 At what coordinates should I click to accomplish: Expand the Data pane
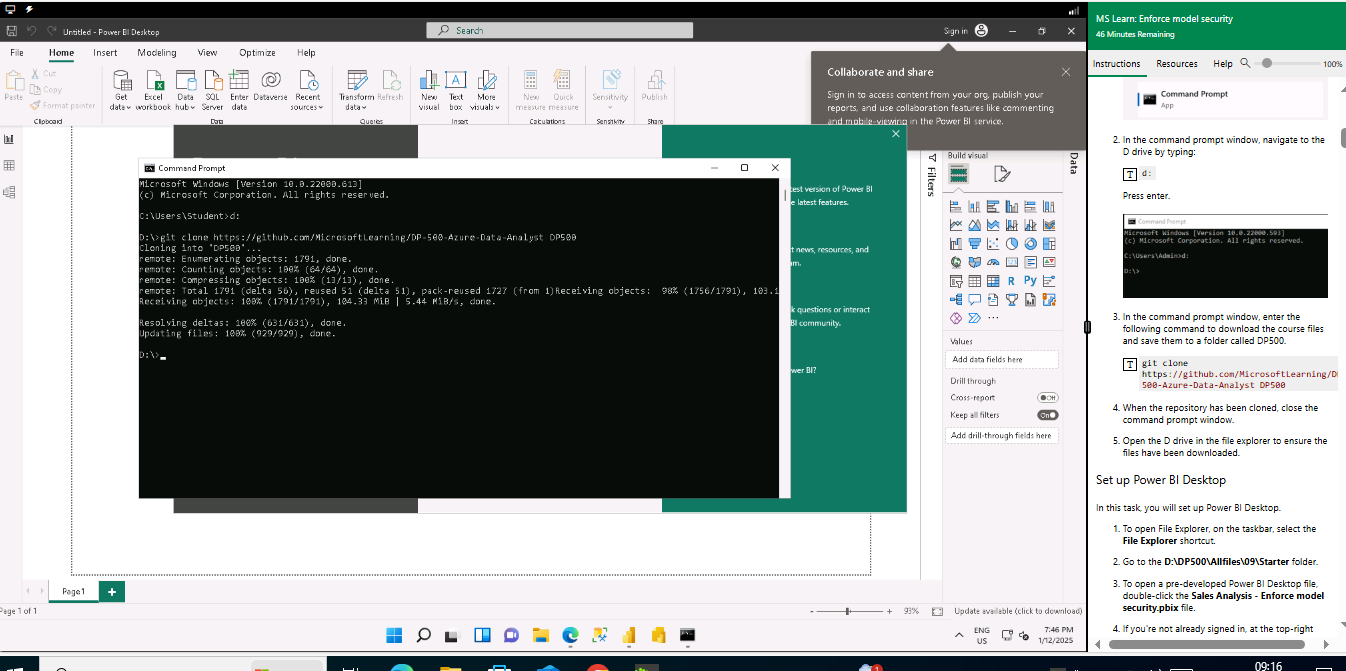tap(1074, 163)
